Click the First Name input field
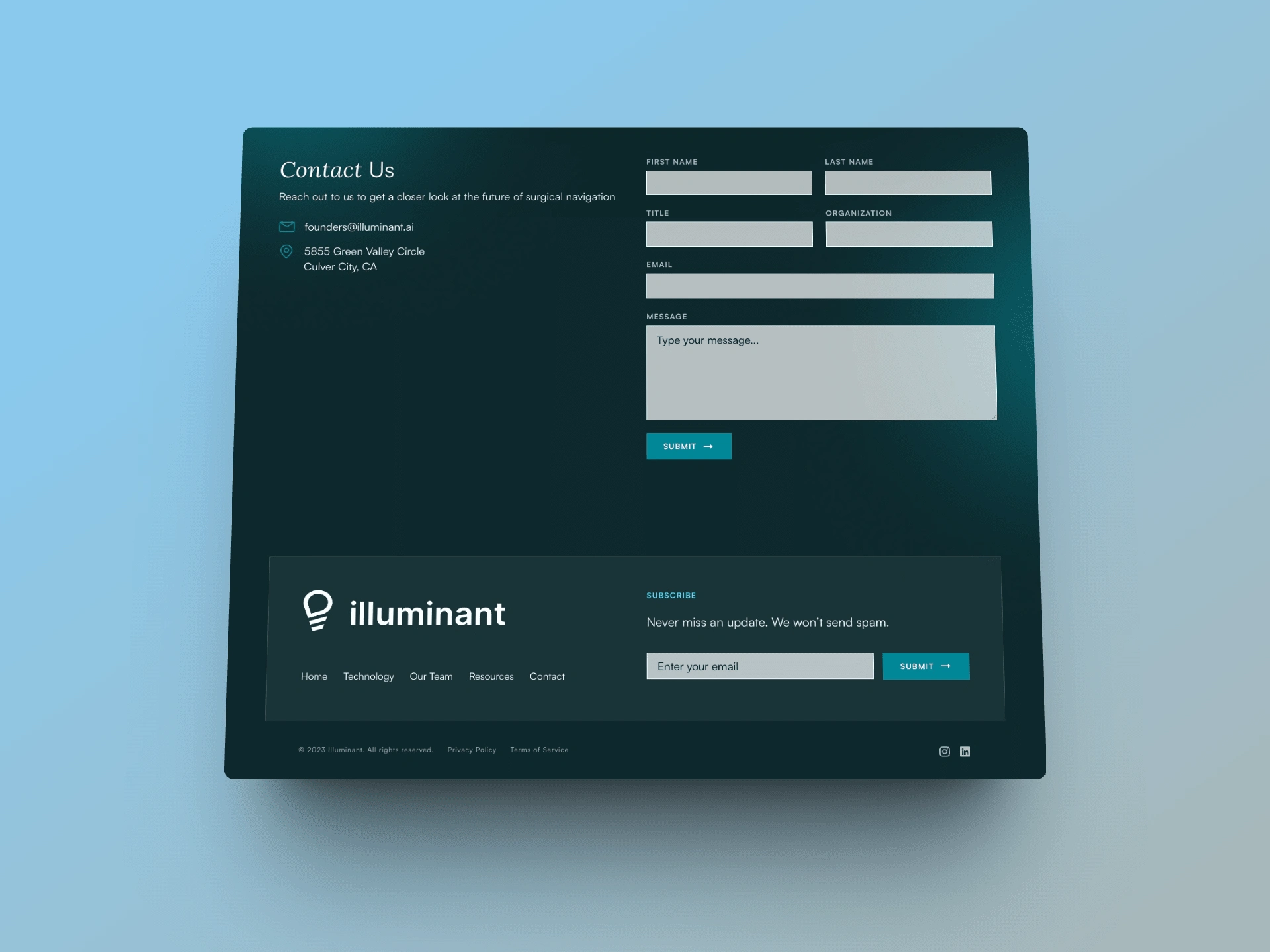 tap(729, 182)
